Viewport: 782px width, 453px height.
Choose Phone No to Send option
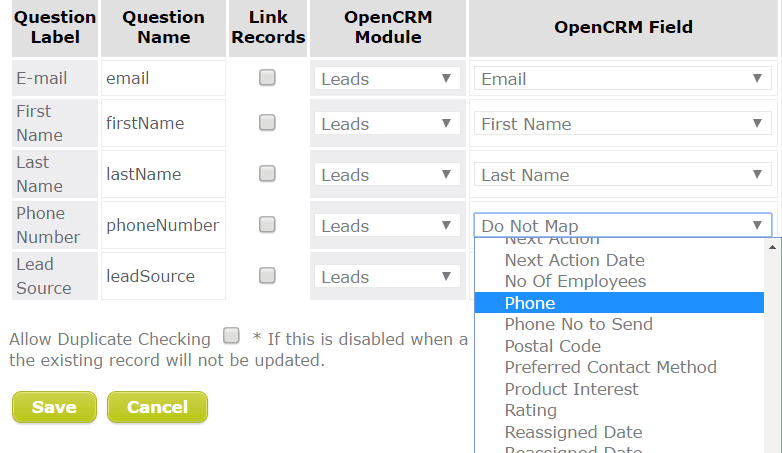[x=619, y=324]
